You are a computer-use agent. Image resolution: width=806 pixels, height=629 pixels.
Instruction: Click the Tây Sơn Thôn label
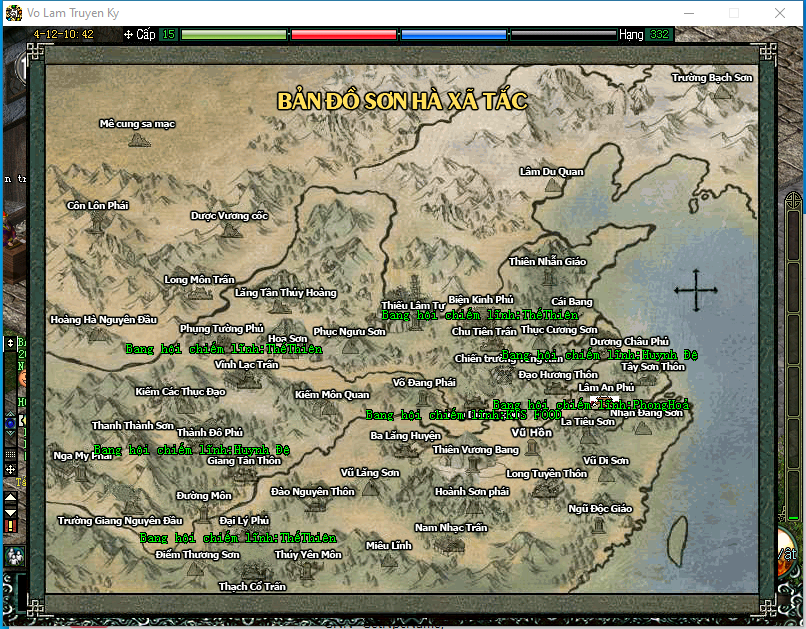[653, 366]
